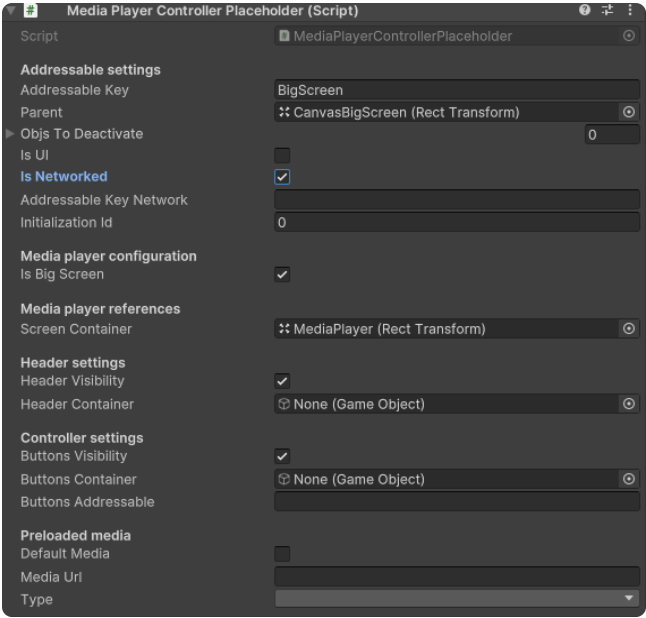
Task: Click the Media Url input field
Action: tap(456, 576)
